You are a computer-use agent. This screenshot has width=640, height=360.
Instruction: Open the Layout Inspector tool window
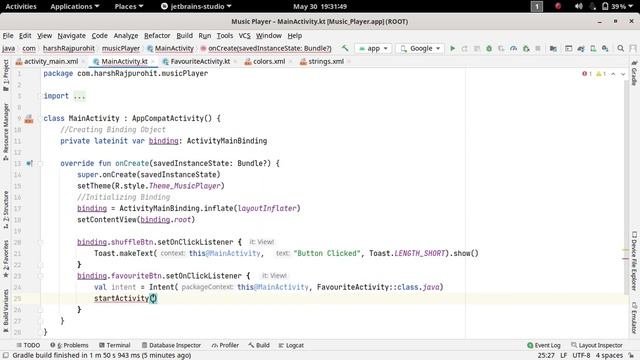click(597, 345)
